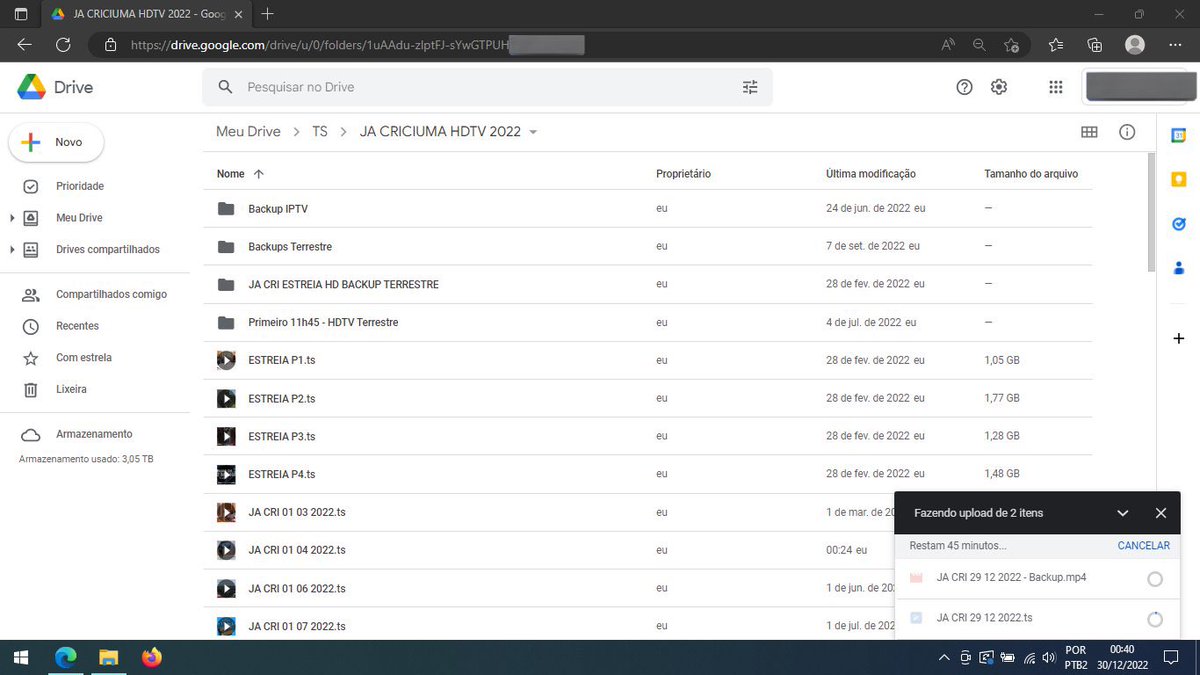Select the JA CRICIUMA HDTV 2022 browser tab
The image size is (1200, 675).
tap(145, 14)
